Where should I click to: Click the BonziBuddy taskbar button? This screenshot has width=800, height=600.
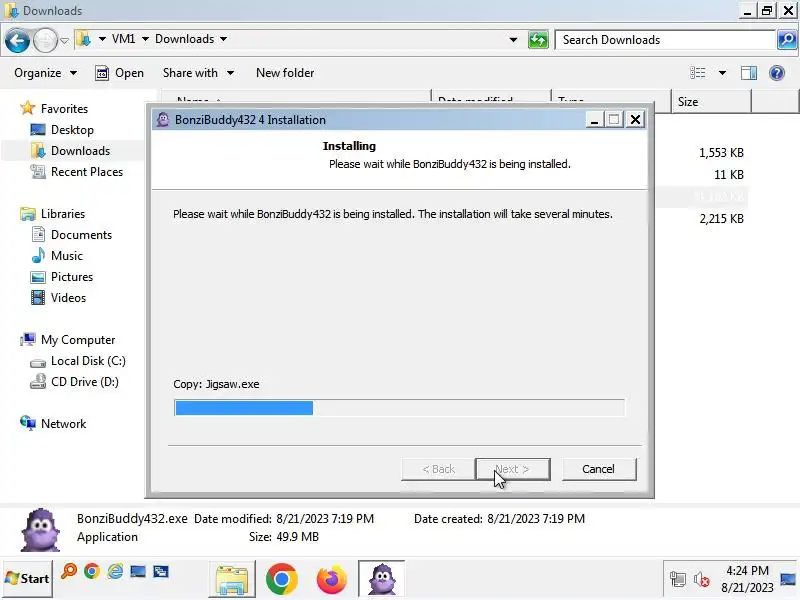382,579
